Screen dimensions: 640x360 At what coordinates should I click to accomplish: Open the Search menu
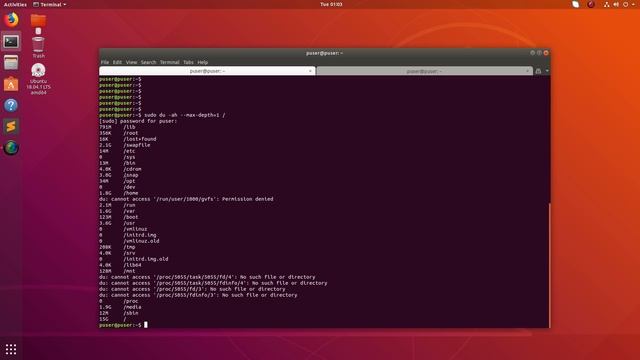pos(149,62)
